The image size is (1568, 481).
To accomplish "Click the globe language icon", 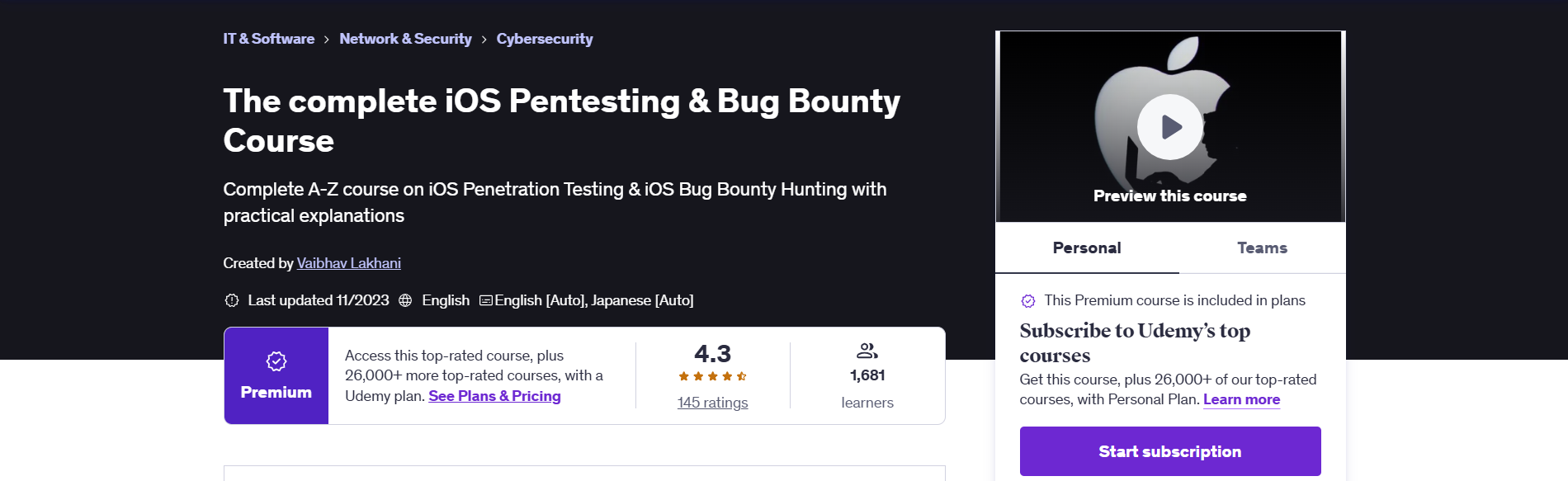I will [x=405, y=300].
